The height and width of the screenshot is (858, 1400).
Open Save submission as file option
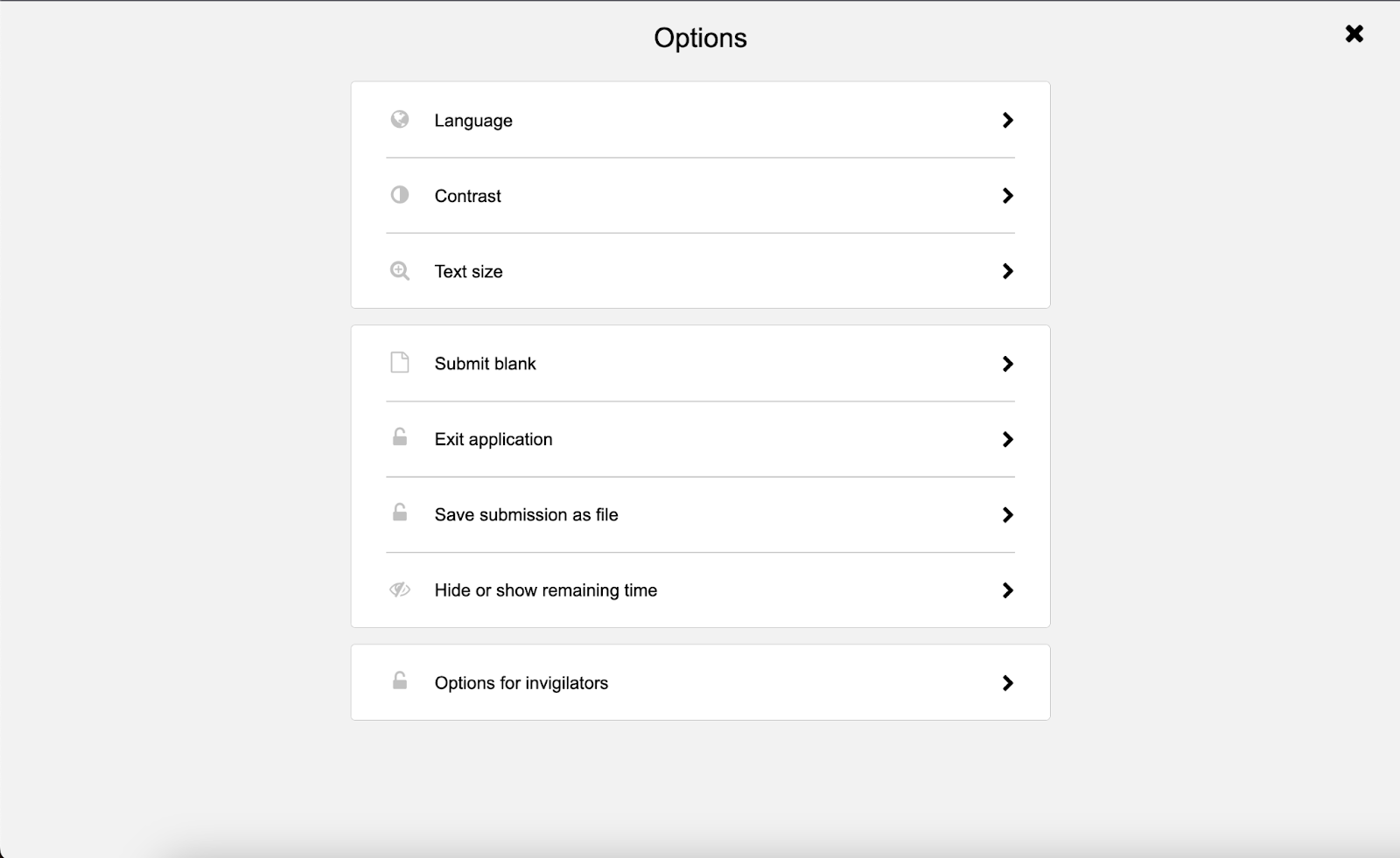(700, 514)
